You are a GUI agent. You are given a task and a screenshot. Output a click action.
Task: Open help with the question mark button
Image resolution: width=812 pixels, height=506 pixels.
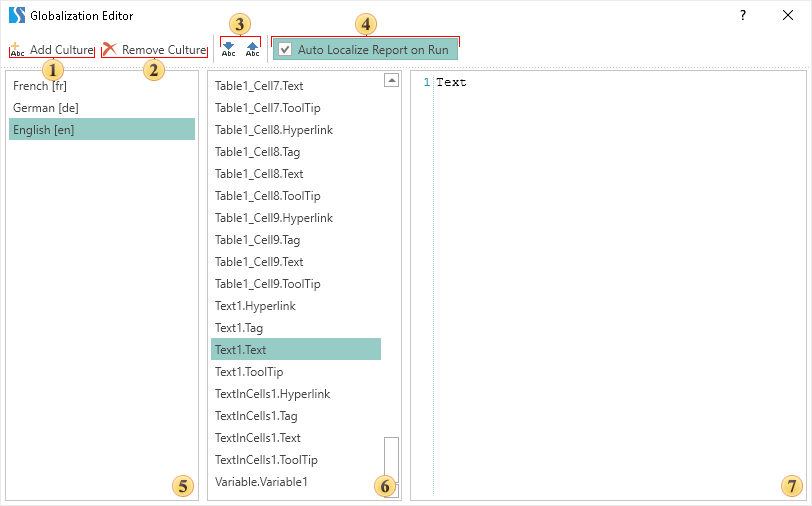pyautogui.click(x=742, y=16)
